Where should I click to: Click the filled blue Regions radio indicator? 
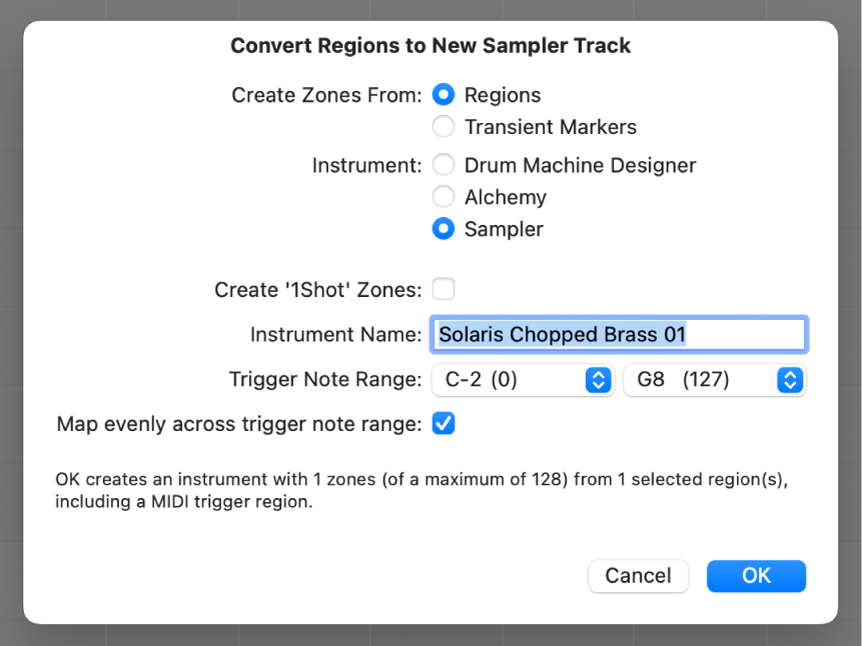443,94
